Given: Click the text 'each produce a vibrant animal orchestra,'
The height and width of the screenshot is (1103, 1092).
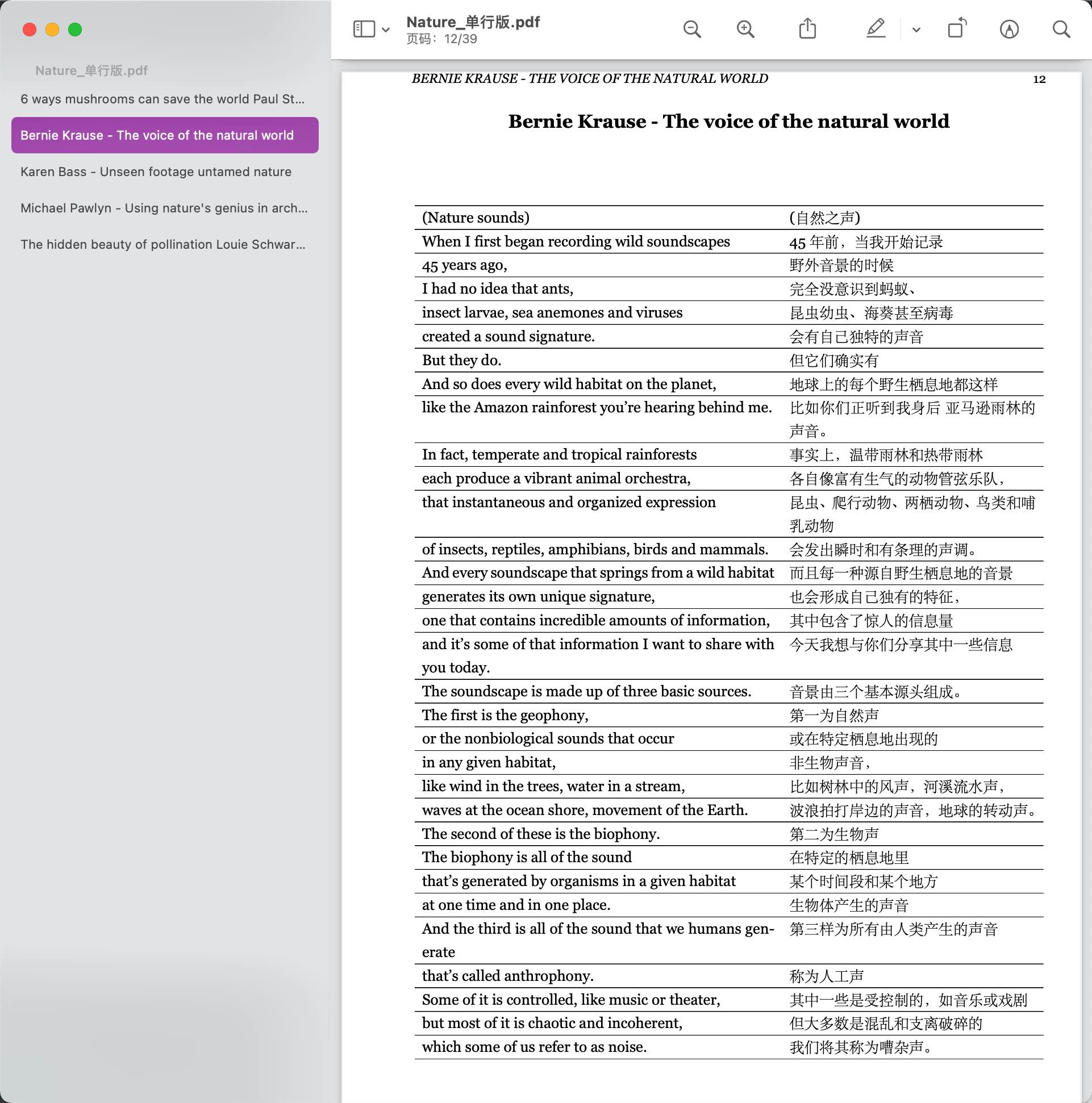Looking at the screenshot, I should pos(556,478).
